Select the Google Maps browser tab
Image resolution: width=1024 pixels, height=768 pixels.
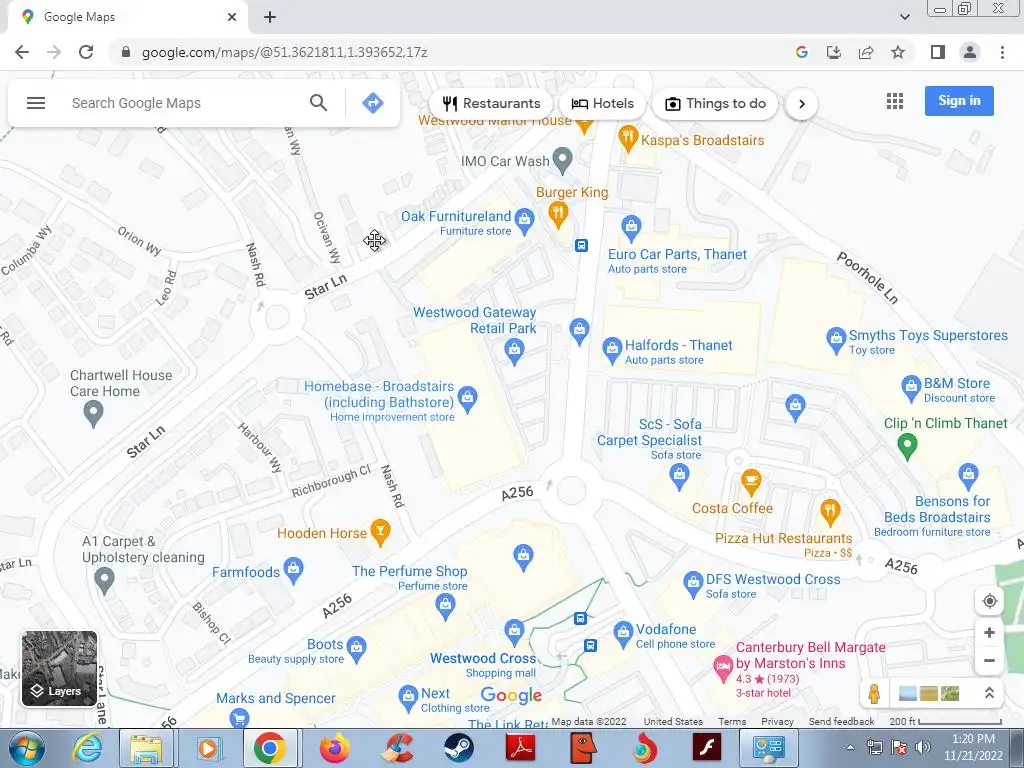[127, 17]
